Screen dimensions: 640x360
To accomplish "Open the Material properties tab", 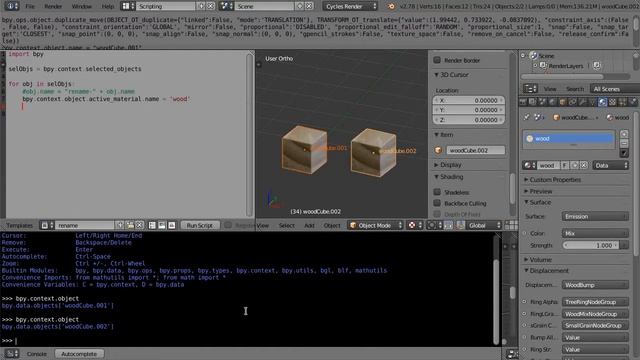I will pyautogui.click(x=602, y=102).
